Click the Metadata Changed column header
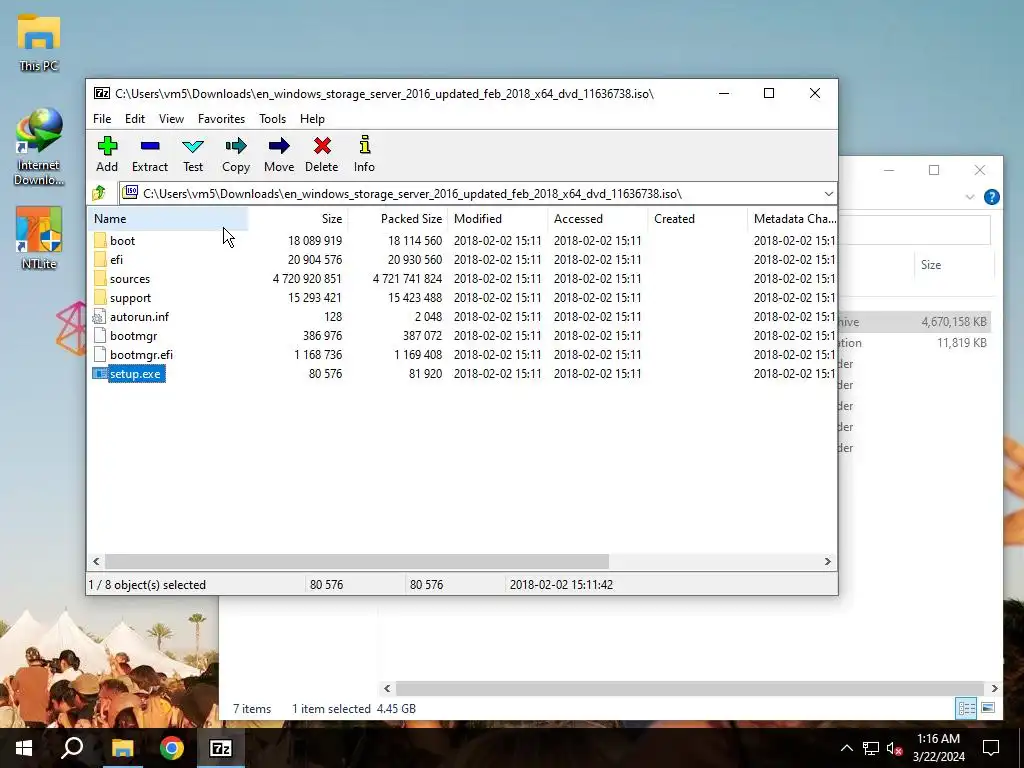This screenshot has width=1024, height=768. pyautogui.click(x=793, y=219)
